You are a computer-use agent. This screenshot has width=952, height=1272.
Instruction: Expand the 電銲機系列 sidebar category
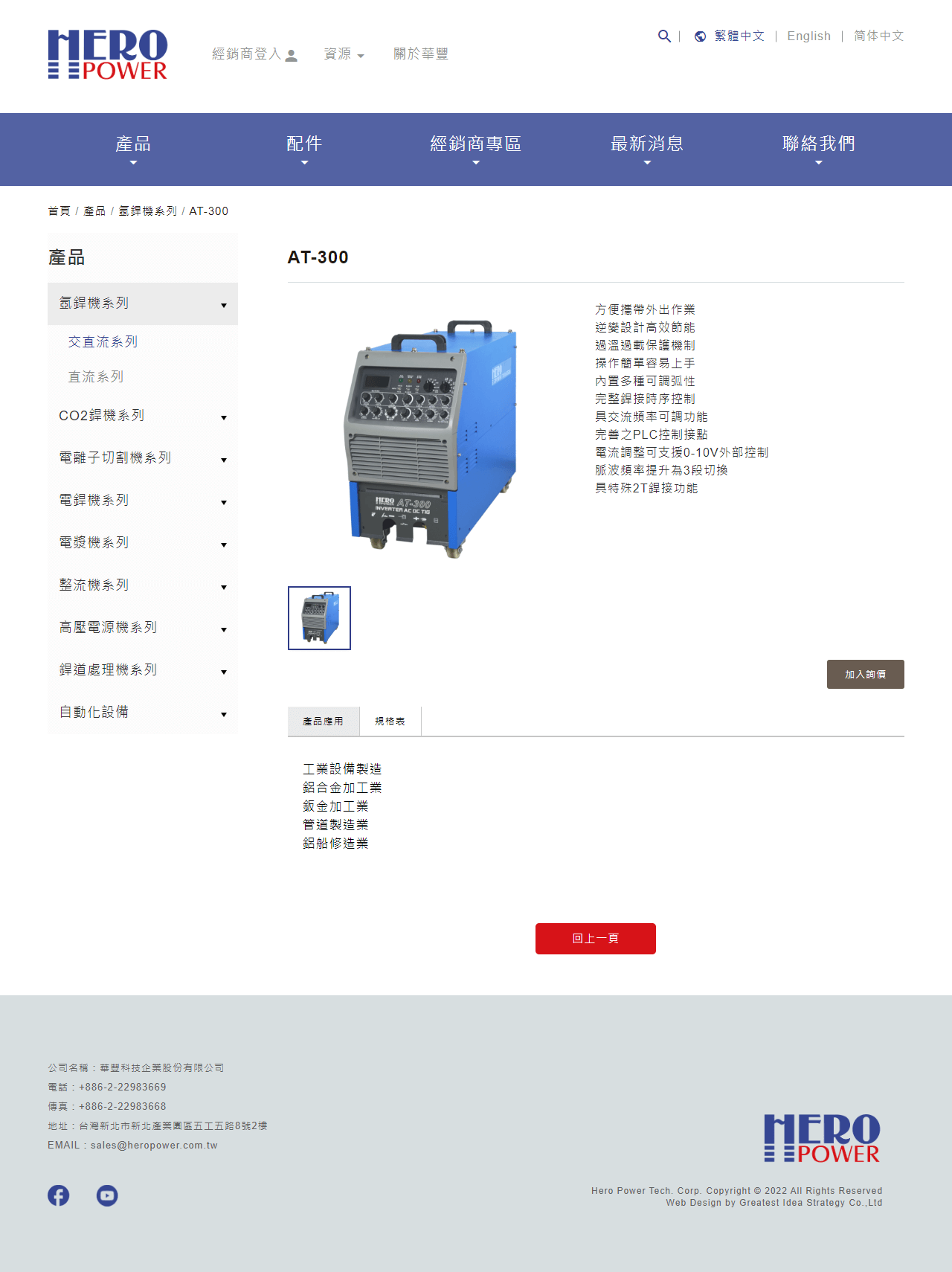point(143,501)
